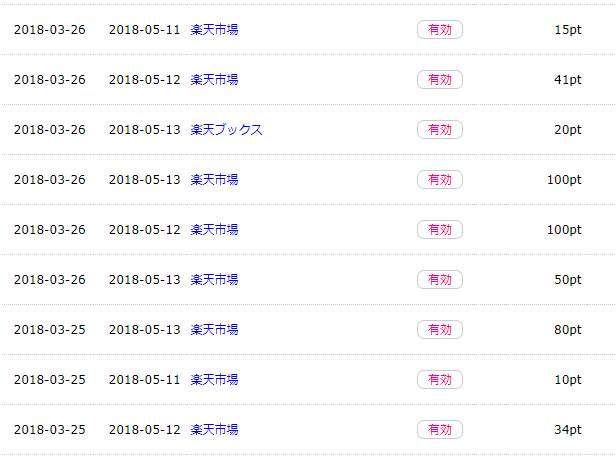Click the 有効 badge in 41pt row
This screenshot has height=461, width=616.
(x=440, y=80)
